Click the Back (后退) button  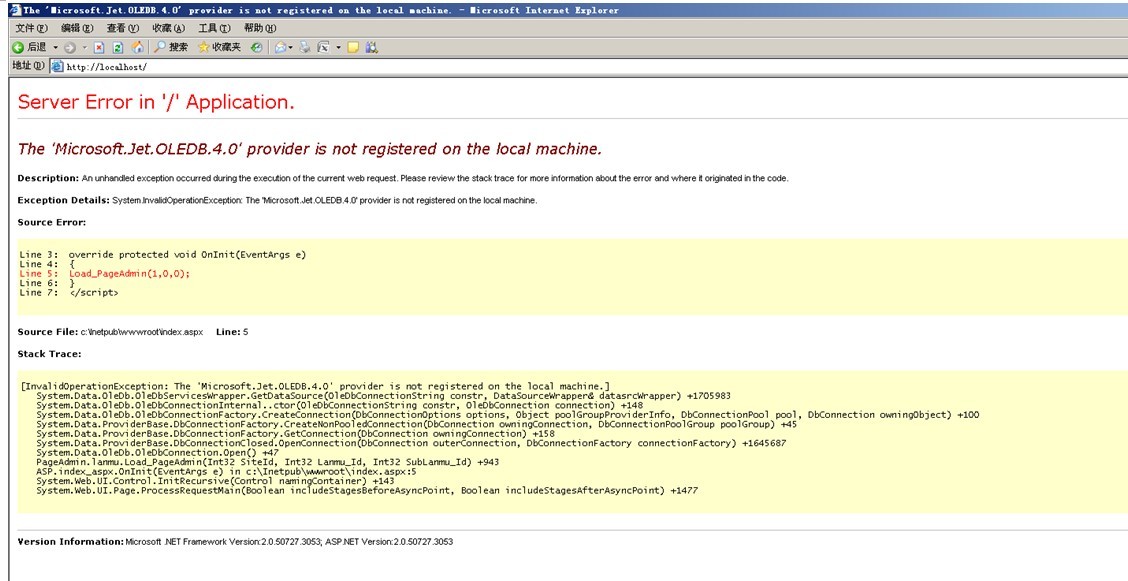click(29, 47)
